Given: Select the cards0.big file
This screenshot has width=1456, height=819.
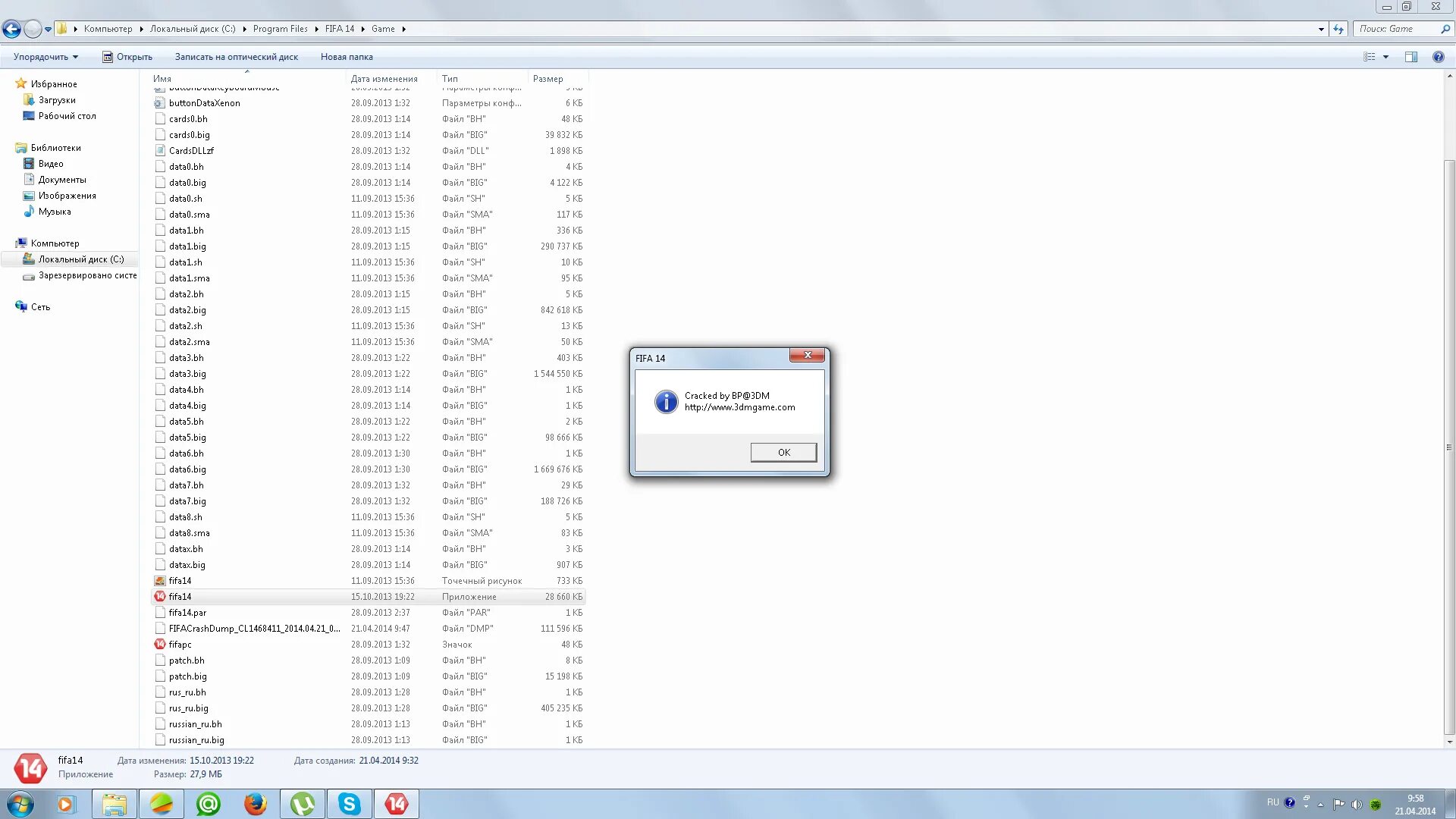Looking at the screenshot, I should (x=189, y=135).
